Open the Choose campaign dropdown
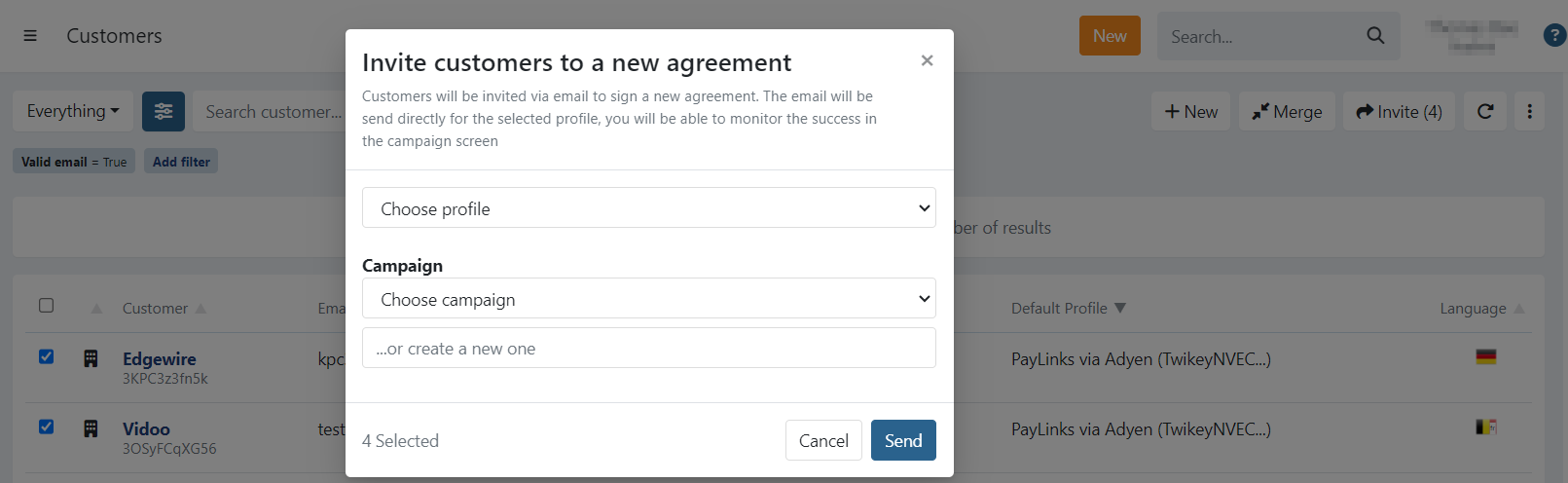 point(648,299)
